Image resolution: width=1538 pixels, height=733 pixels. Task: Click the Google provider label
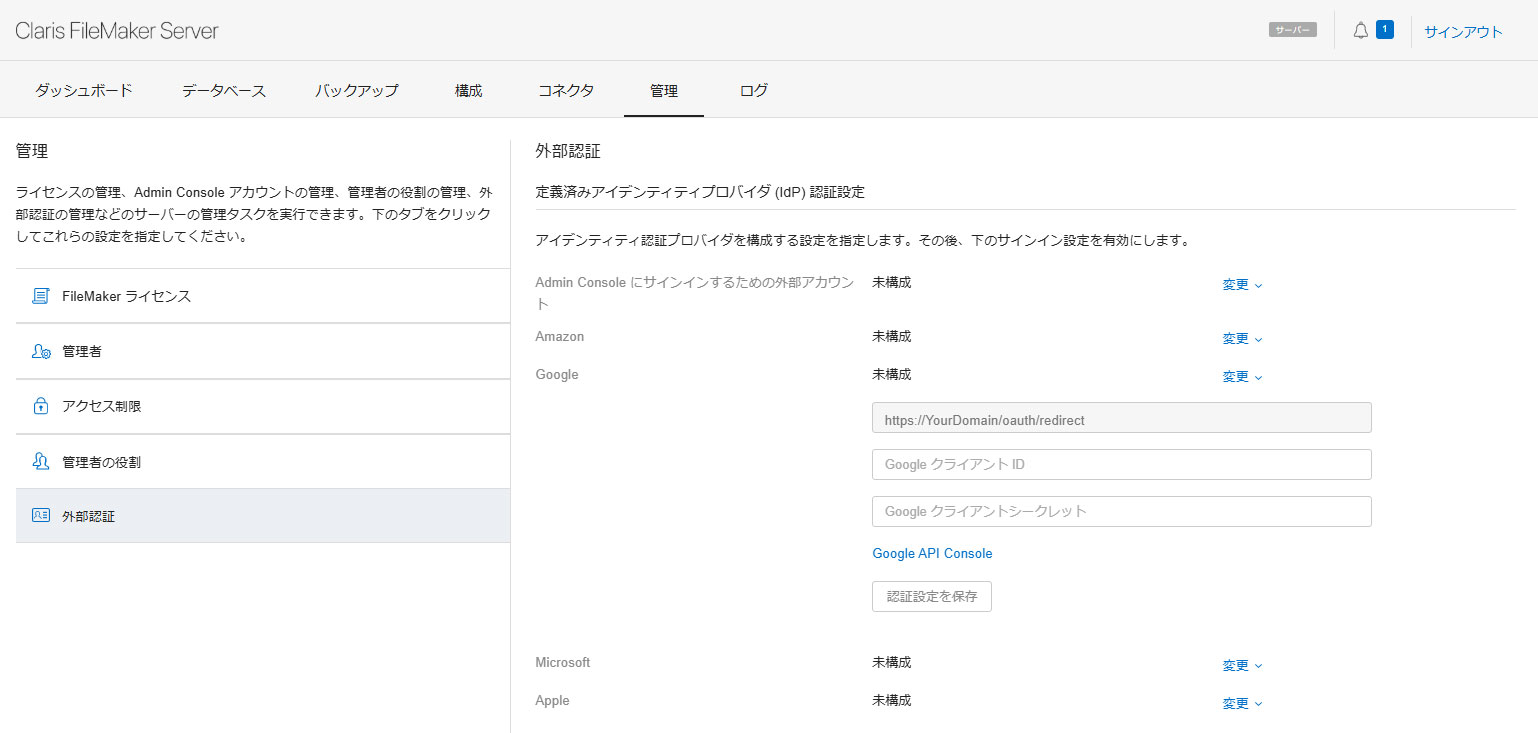pos(557,375)
